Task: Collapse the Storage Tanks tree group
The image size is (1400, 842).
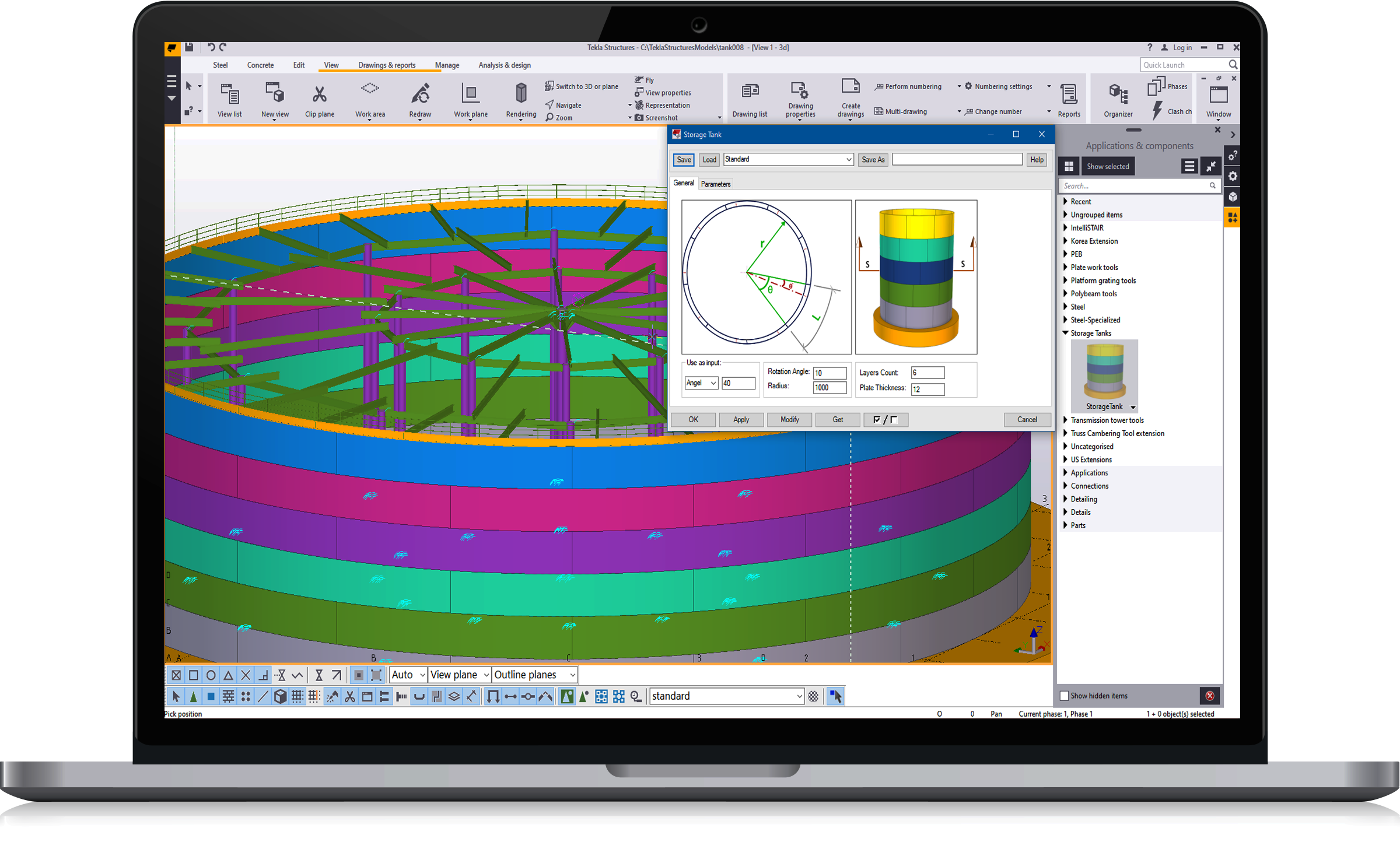Action: tap(1065, 333)
